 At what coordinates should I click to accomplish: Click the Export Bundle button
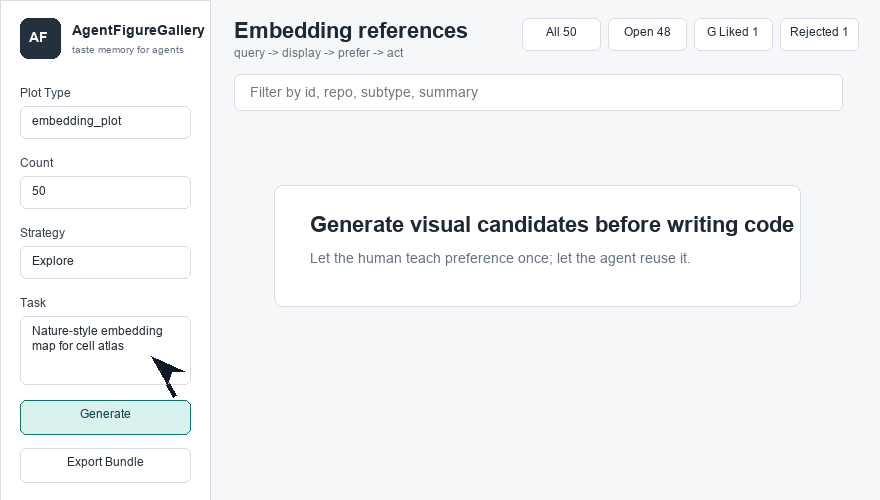(x=106, y=465)
